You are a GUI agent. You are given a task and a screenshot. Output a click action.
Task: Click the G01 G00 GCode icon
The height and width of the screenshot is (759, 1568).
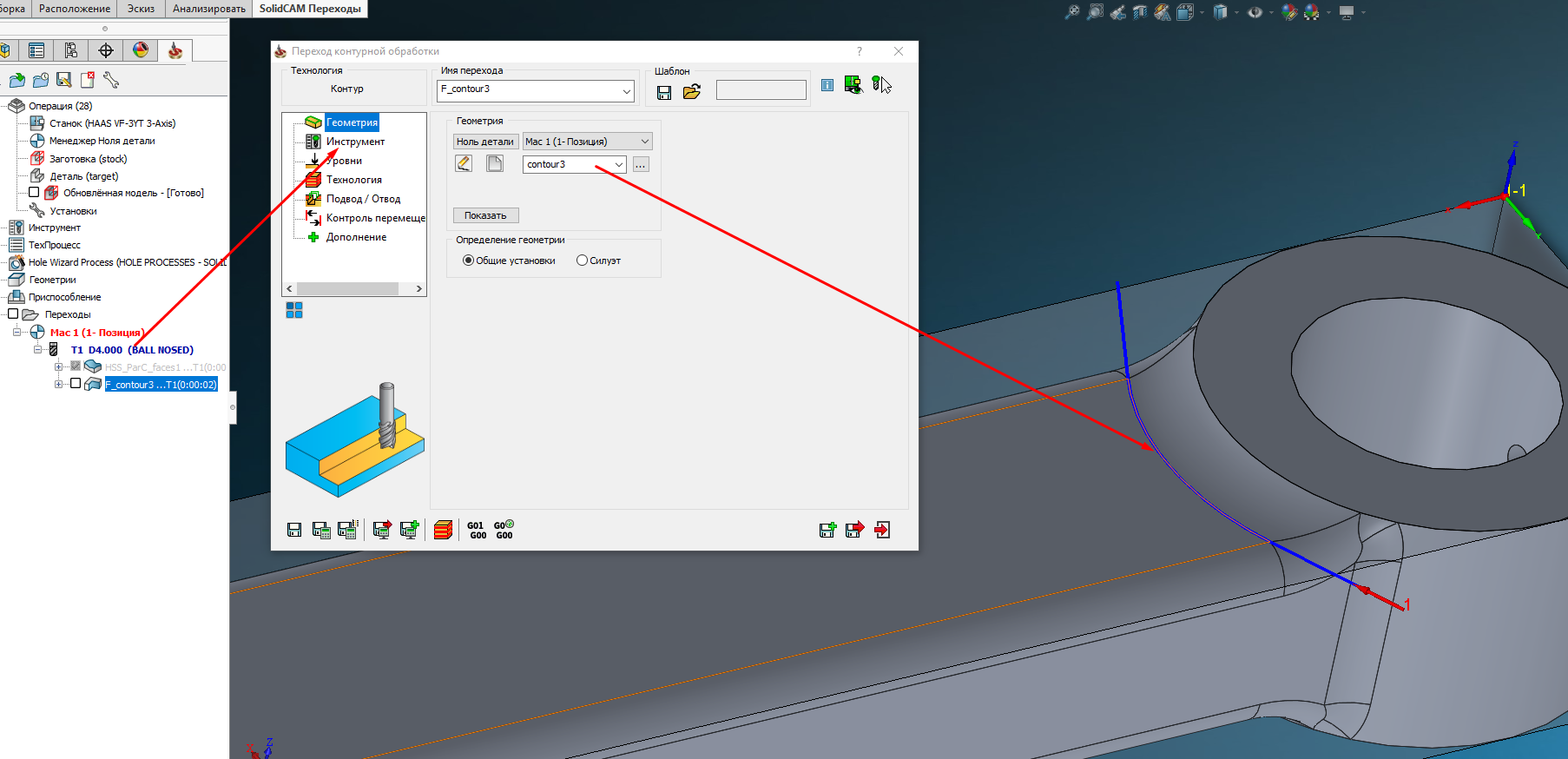click(x=477, y=530)
